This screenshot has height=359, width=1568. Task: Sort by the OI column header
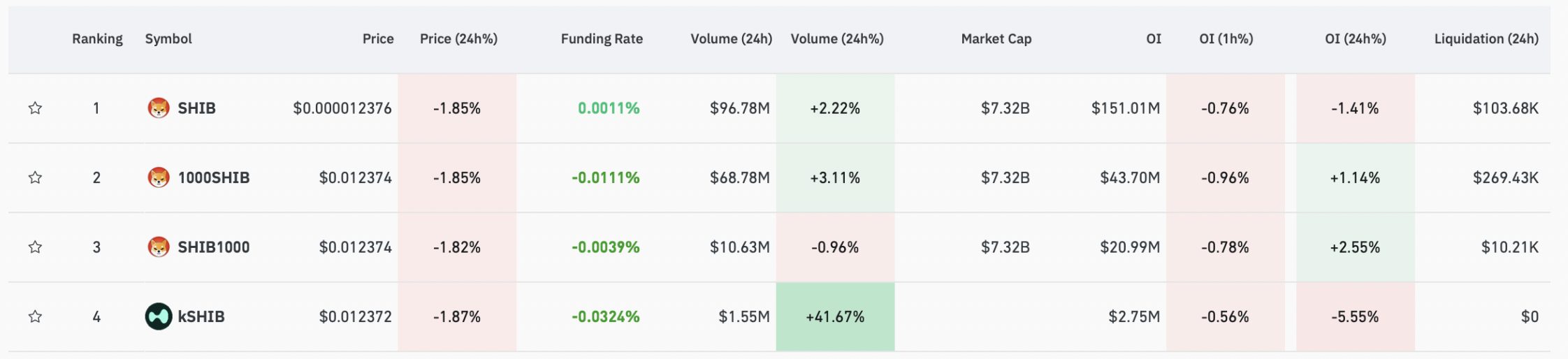pos(1154,39)
